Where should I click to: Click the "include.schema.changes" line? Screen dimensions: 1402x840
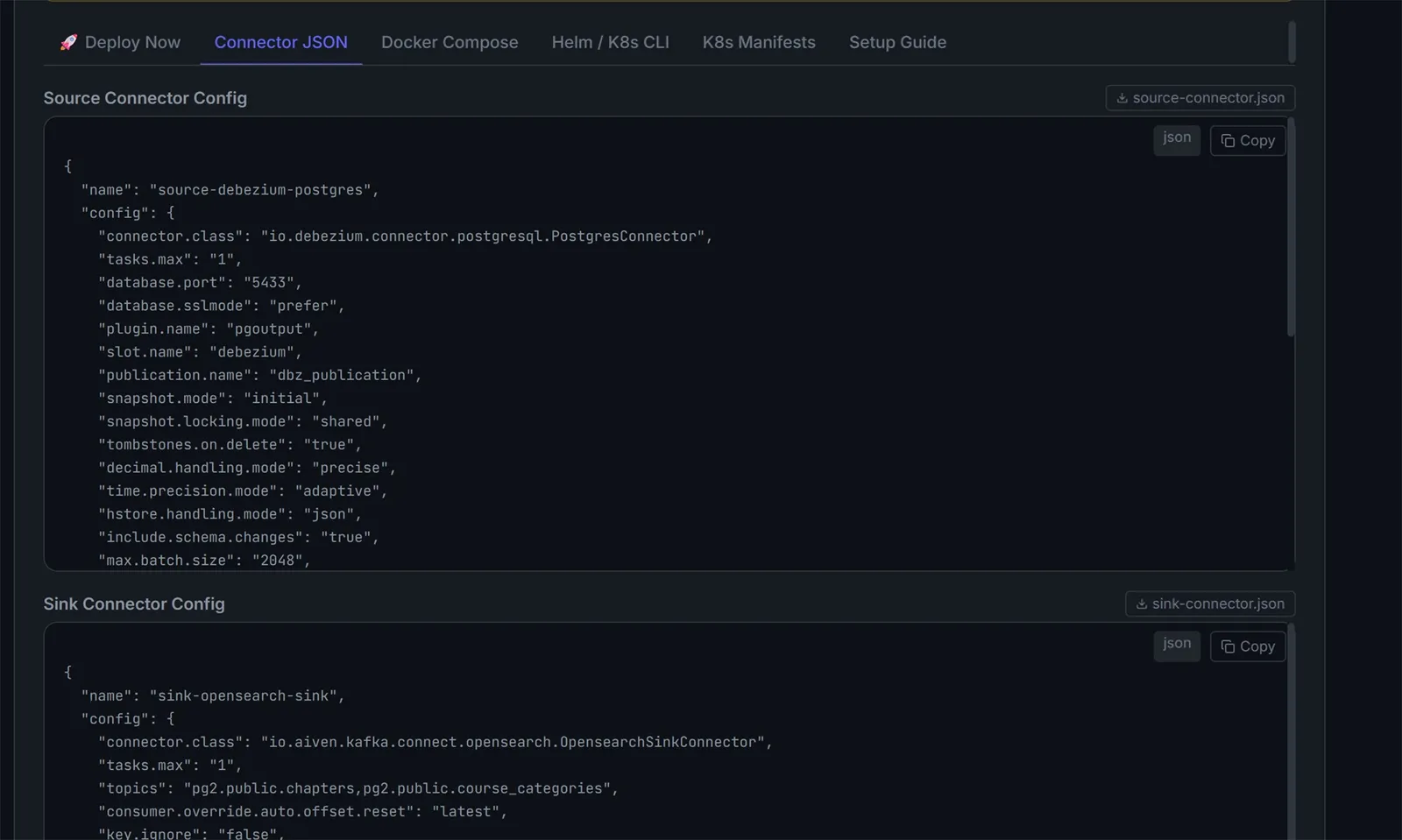point(238,538)
